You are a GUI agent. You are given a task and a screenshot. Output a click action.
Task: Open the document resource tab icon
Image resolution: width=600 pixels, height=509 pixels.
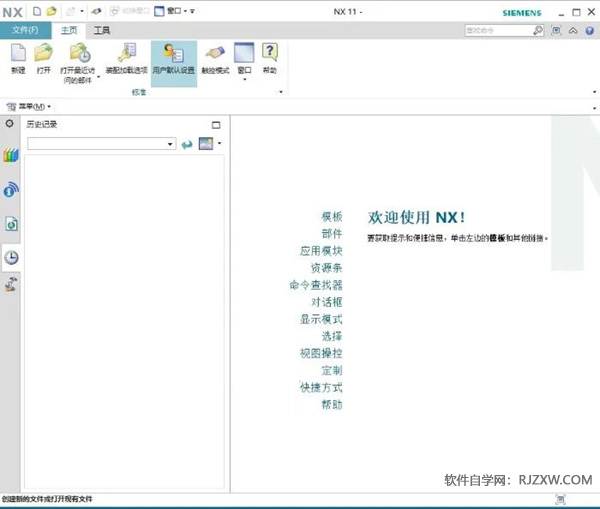pyautogui.click(x=11, y=224)
